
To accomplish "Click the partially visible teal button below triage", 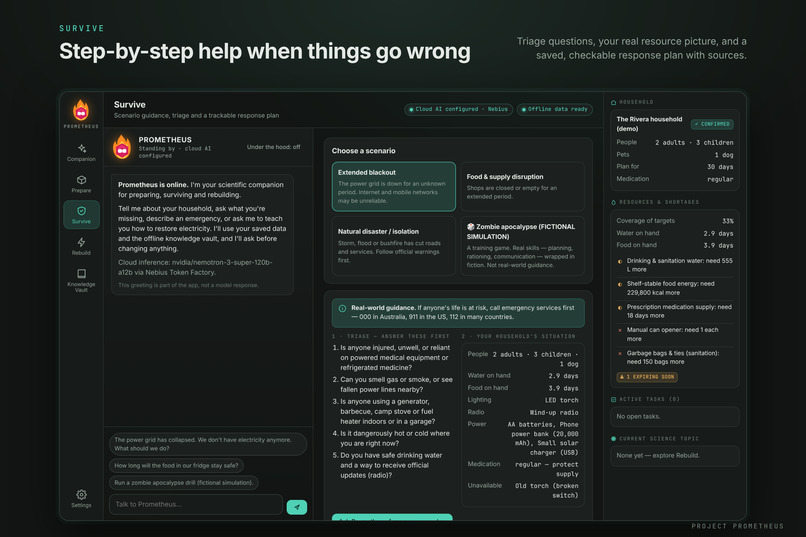I will coord(392,517).
